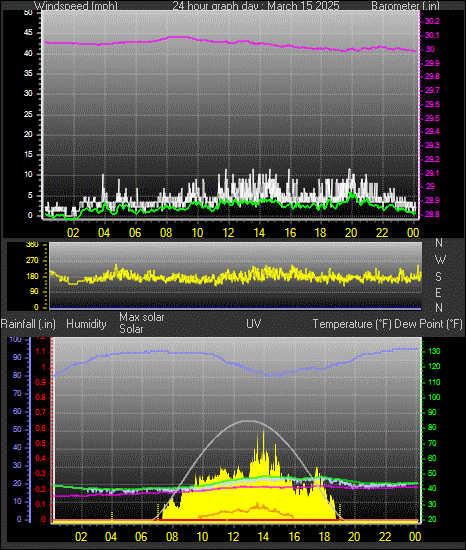Click barometer axis value 28.9

coord(432,200)
